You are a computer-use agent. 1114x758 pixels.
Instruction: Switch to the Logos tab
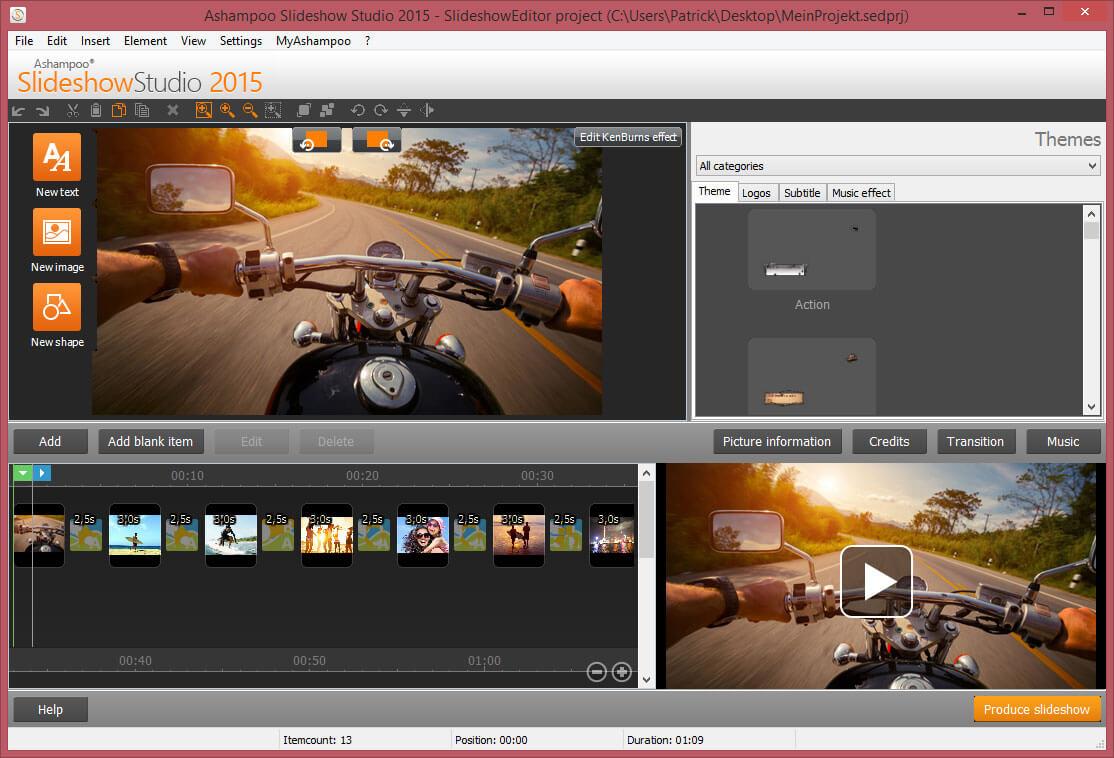[756, 193]
